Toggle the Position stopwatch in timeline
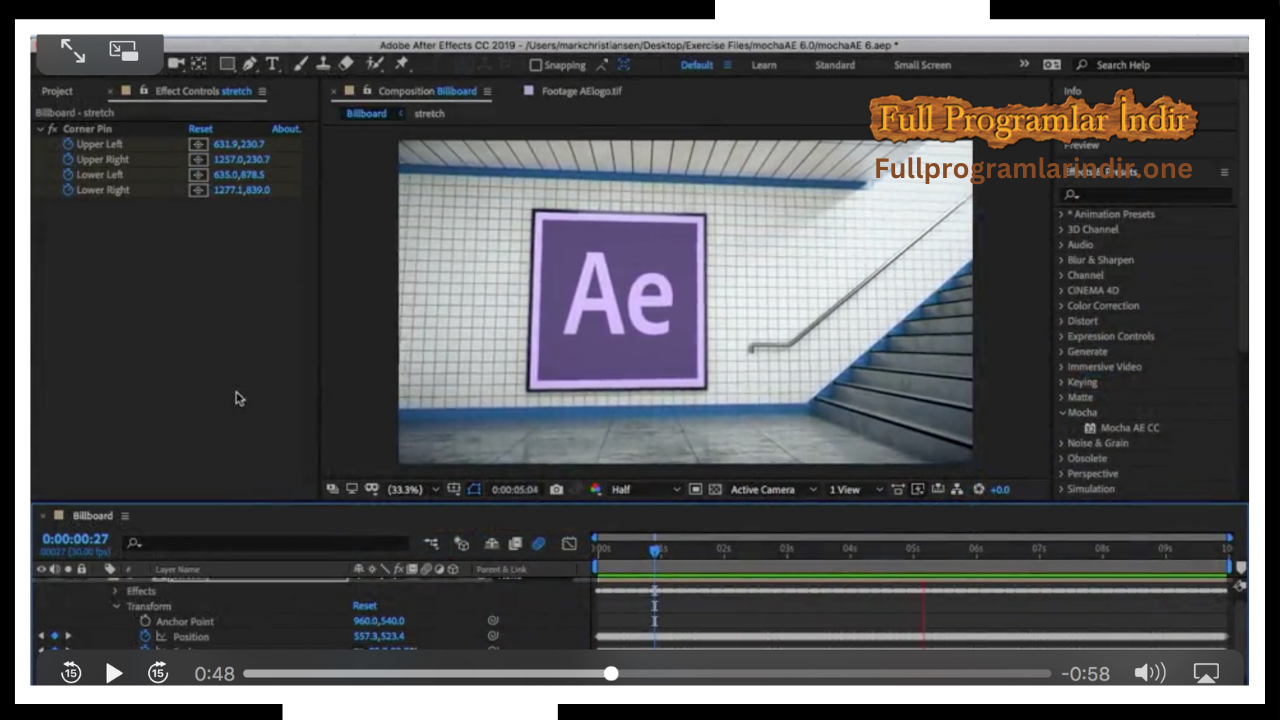The width and height of the screenshot is (1280, 720). (x=145, y=636)
